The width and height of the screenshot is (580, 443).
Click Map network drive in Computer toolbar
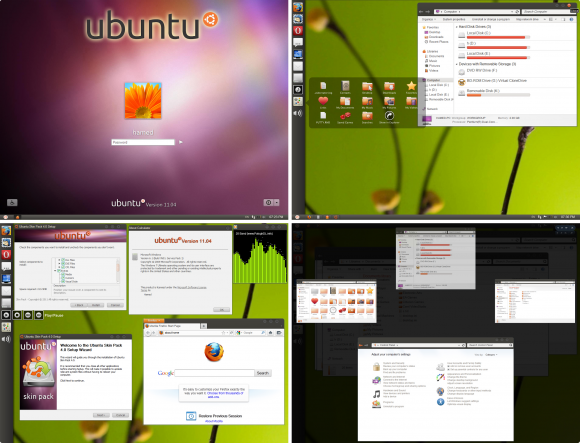[x=527, y=19]
